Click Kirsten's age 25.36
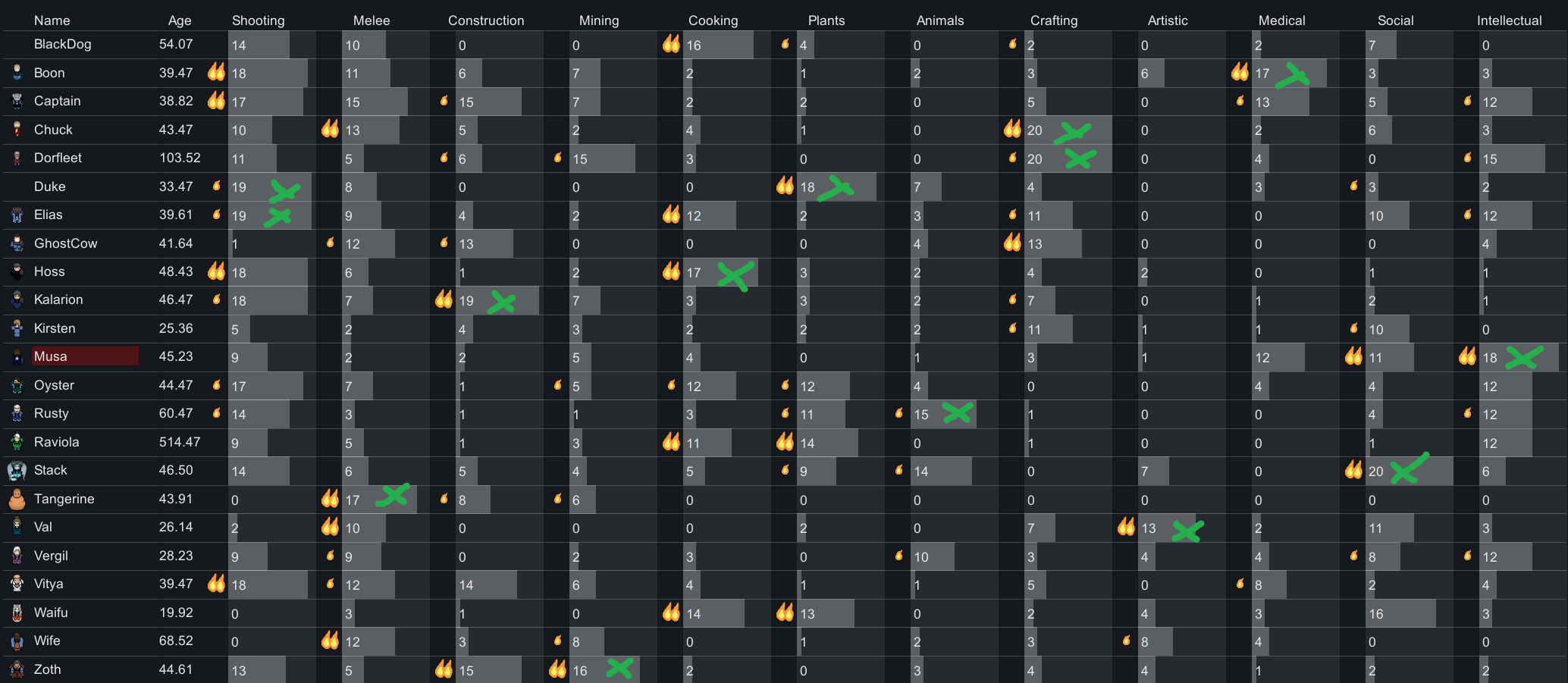Screen dimensions: 1568x683 click(x=176, y=328)
